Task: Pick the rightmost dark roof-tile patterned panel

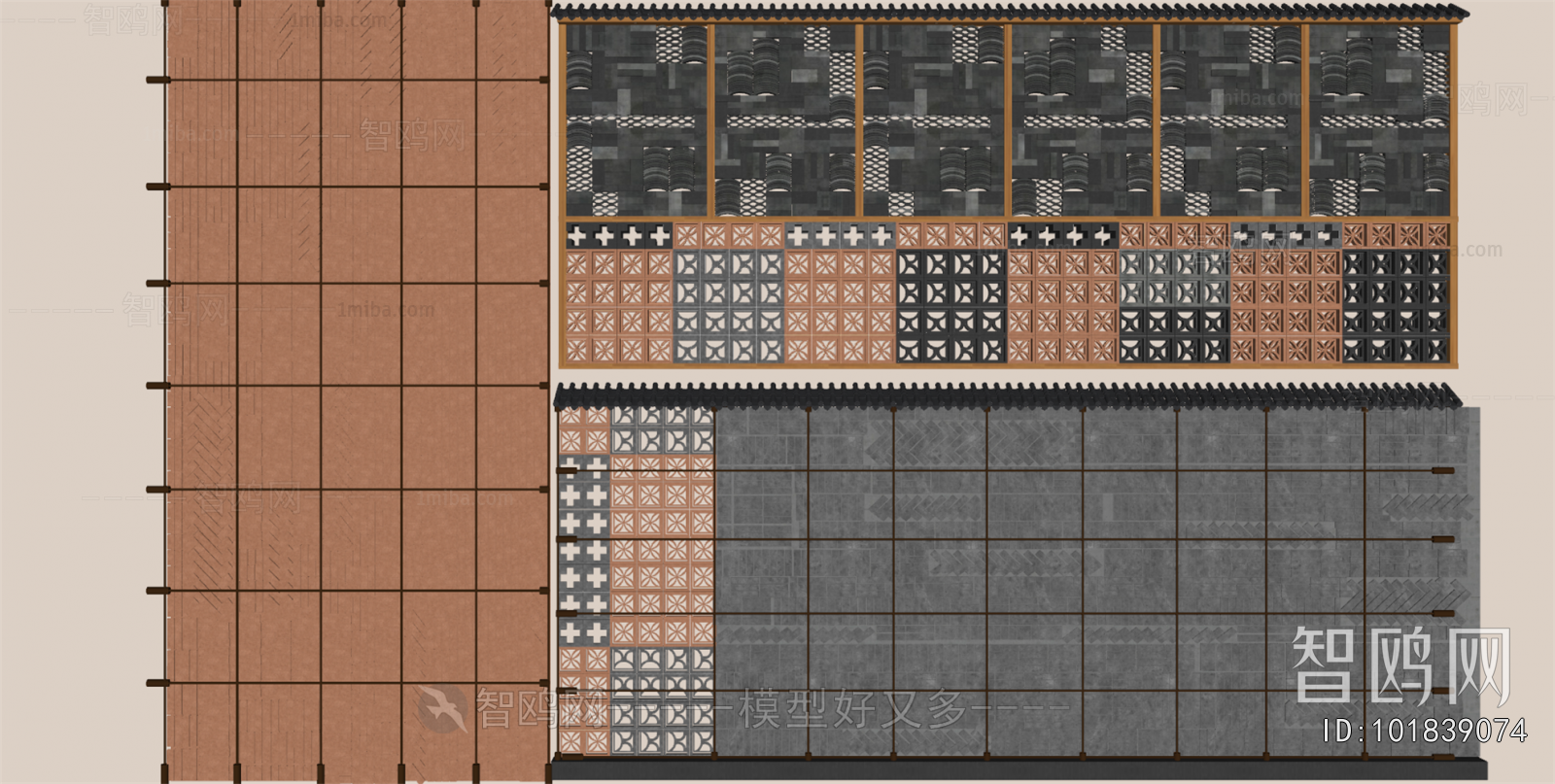Action: (x=1380, y=119)
